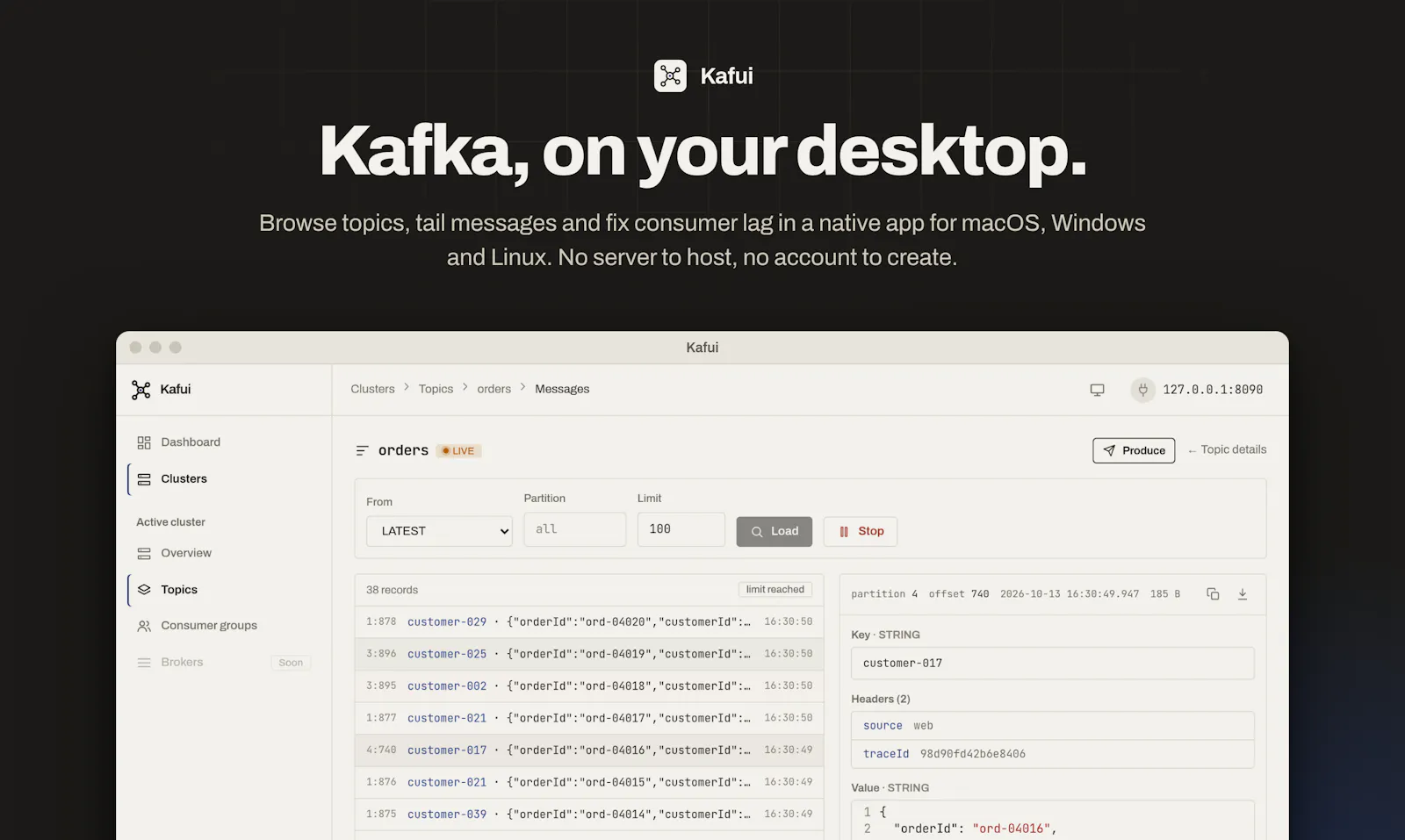
Task: Select message row ord-04019
Action: (x=589, y=654)
